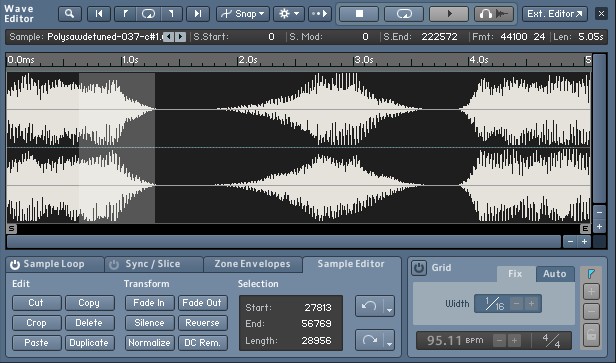Click the DC Rem. button
The image size is (616, 363).
point(202,343)
